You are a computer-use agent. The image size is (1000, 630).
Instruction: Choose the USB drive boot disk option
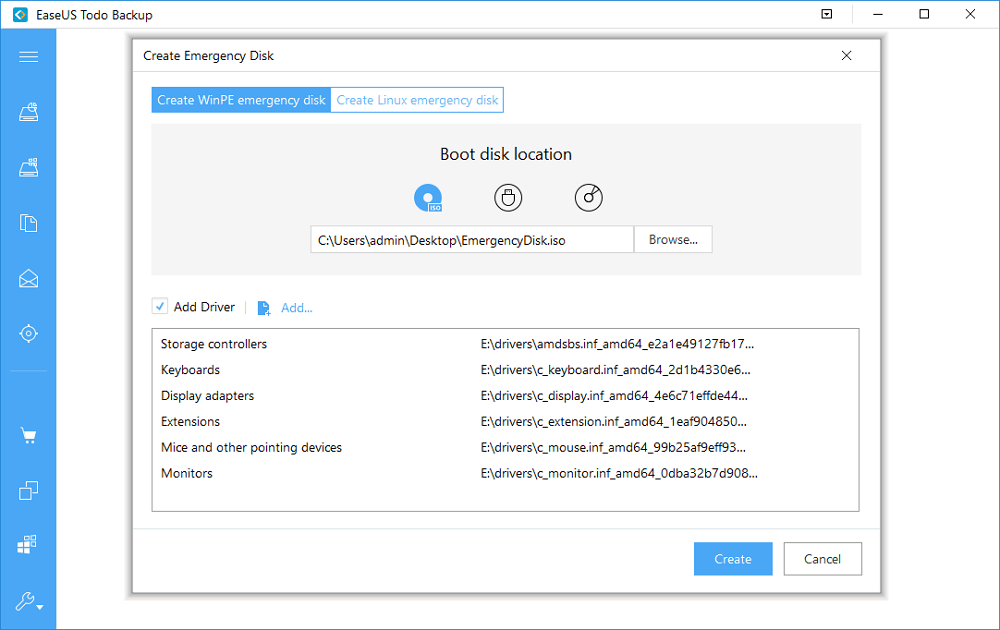pyautogui.click(x=508, y=198)
